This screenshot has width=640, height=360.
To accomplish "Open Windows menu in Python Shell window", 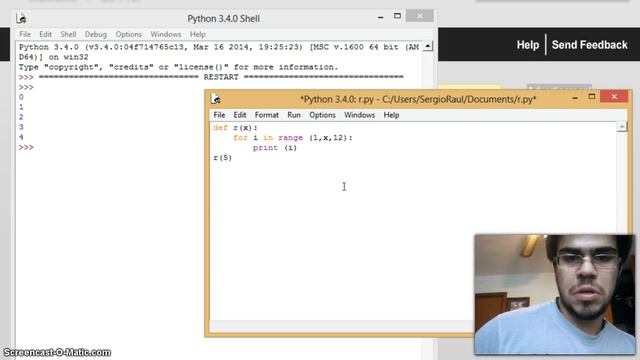I will pyautogui.click(x=166, y=34).
